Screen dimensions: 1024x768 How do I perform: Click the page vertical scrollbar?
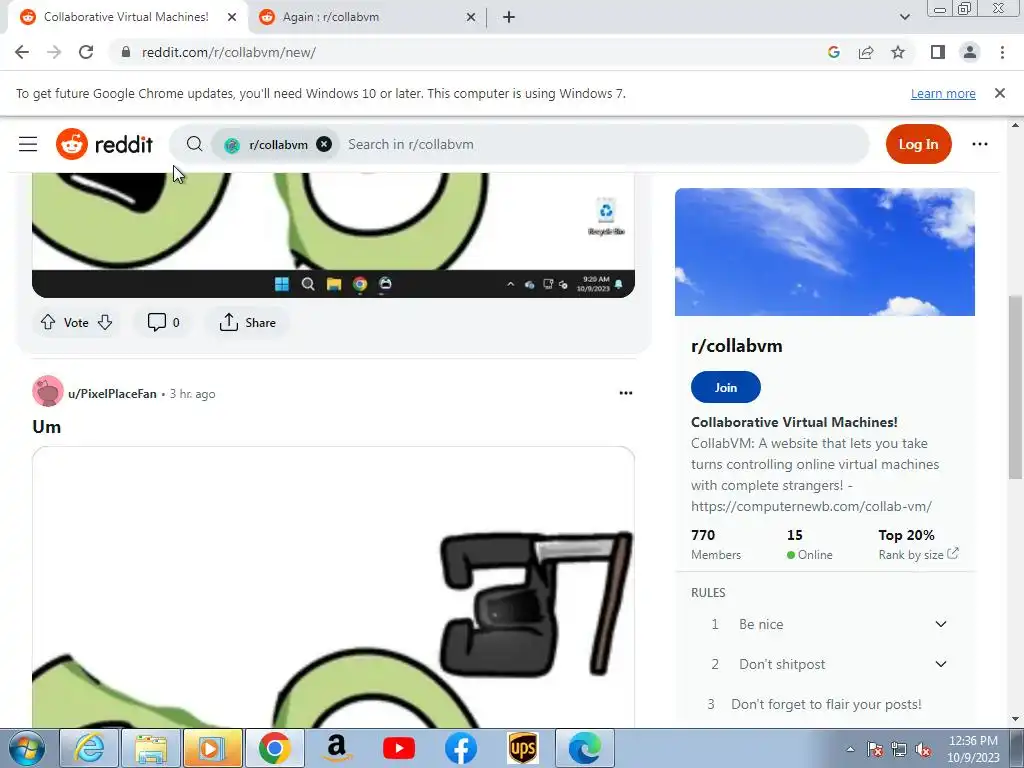(x=1016, y=385)
